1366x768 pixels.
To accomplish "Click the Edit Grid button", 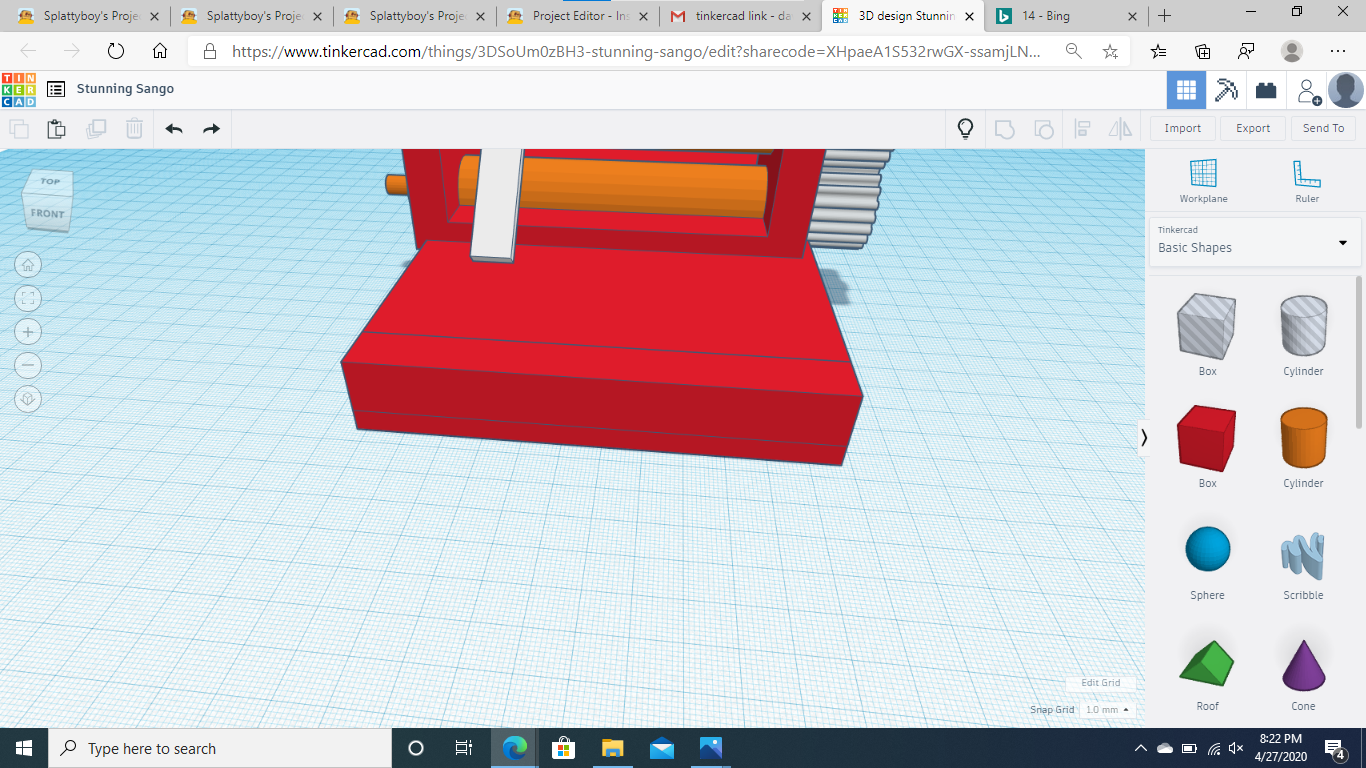I will tap(1100, 683).
